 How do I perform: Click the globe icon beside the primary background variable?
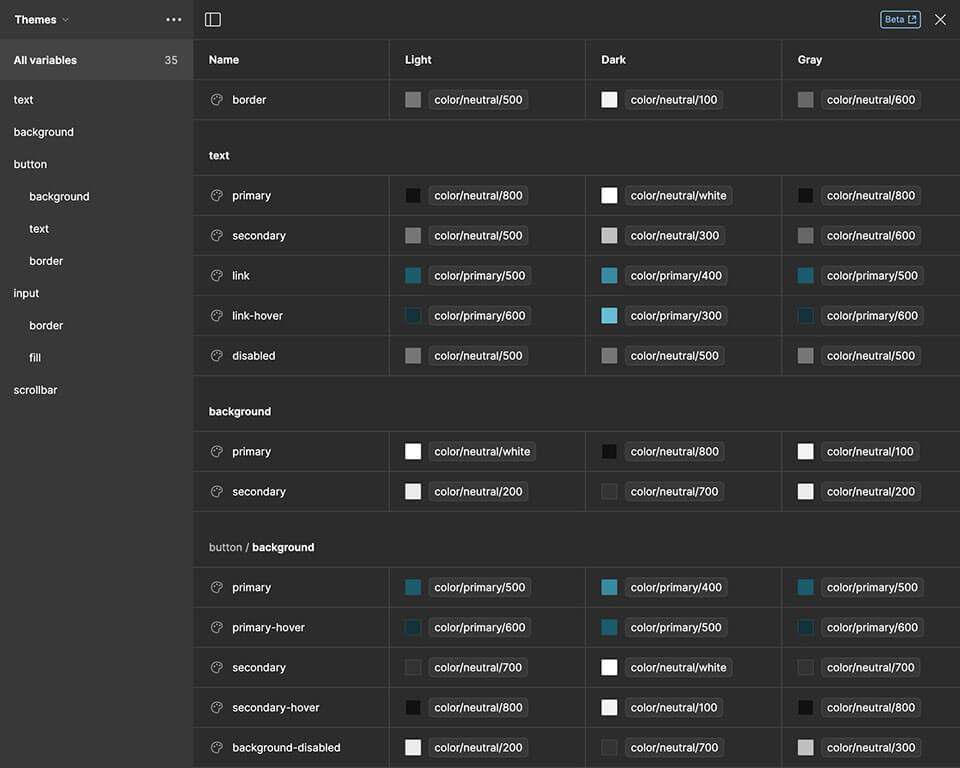pos(216,451)
